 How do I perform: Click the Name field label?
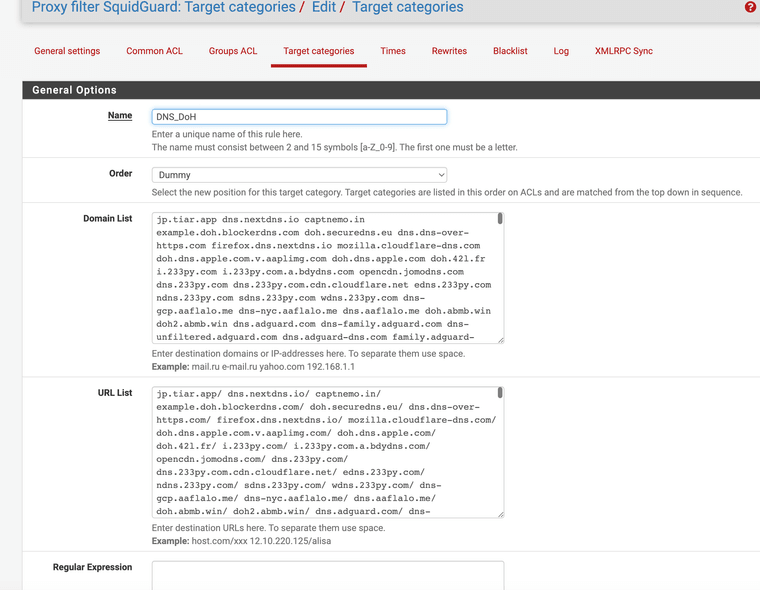[x=120, y=115]
